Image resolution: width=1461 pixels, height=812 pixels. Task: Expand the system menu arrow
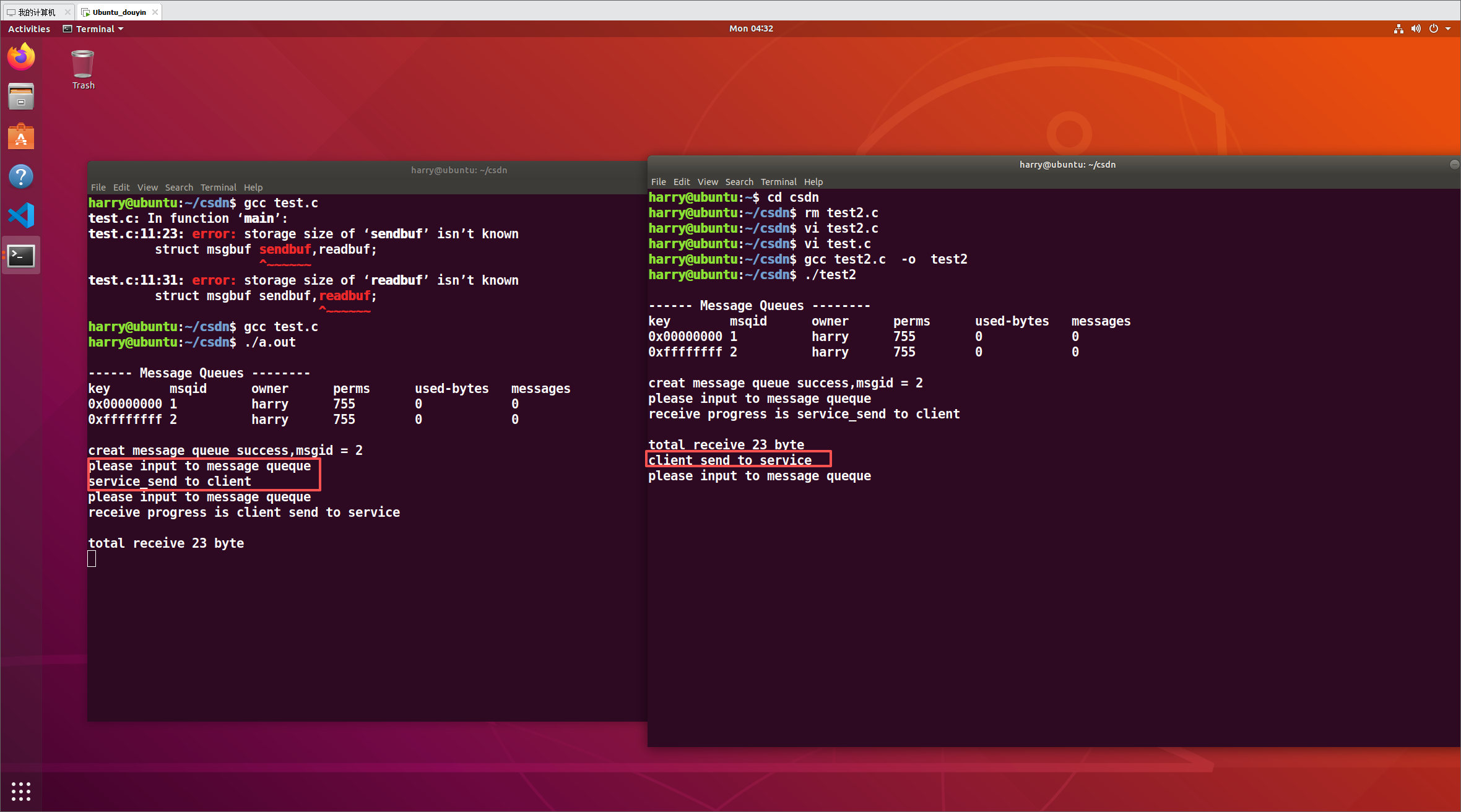[1448, 28]
